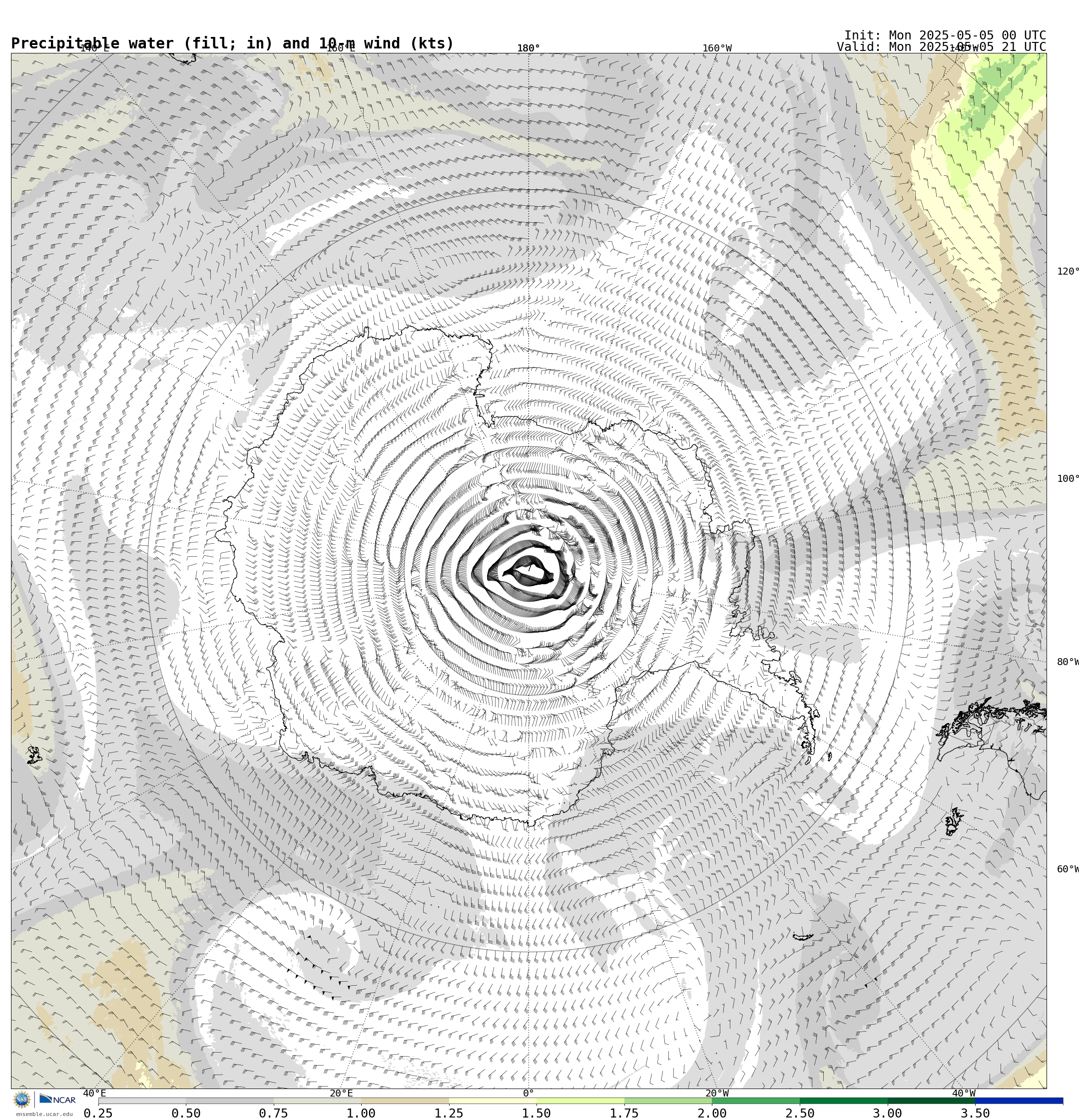Click the 120° label on right edge
1079x1120 pixels.
(1068, 272)
